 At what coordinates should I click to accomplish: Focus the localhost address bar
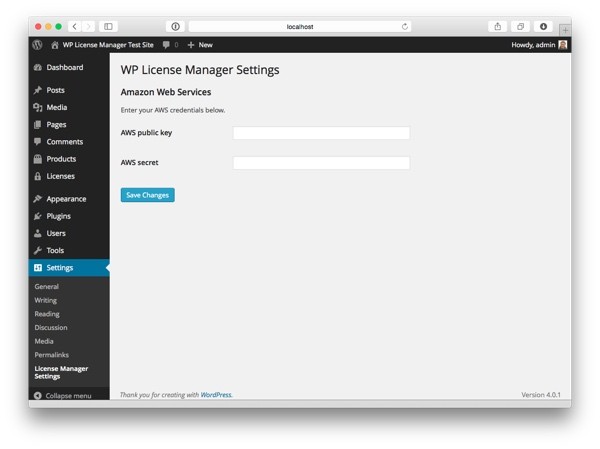click(x=300, y=26)
